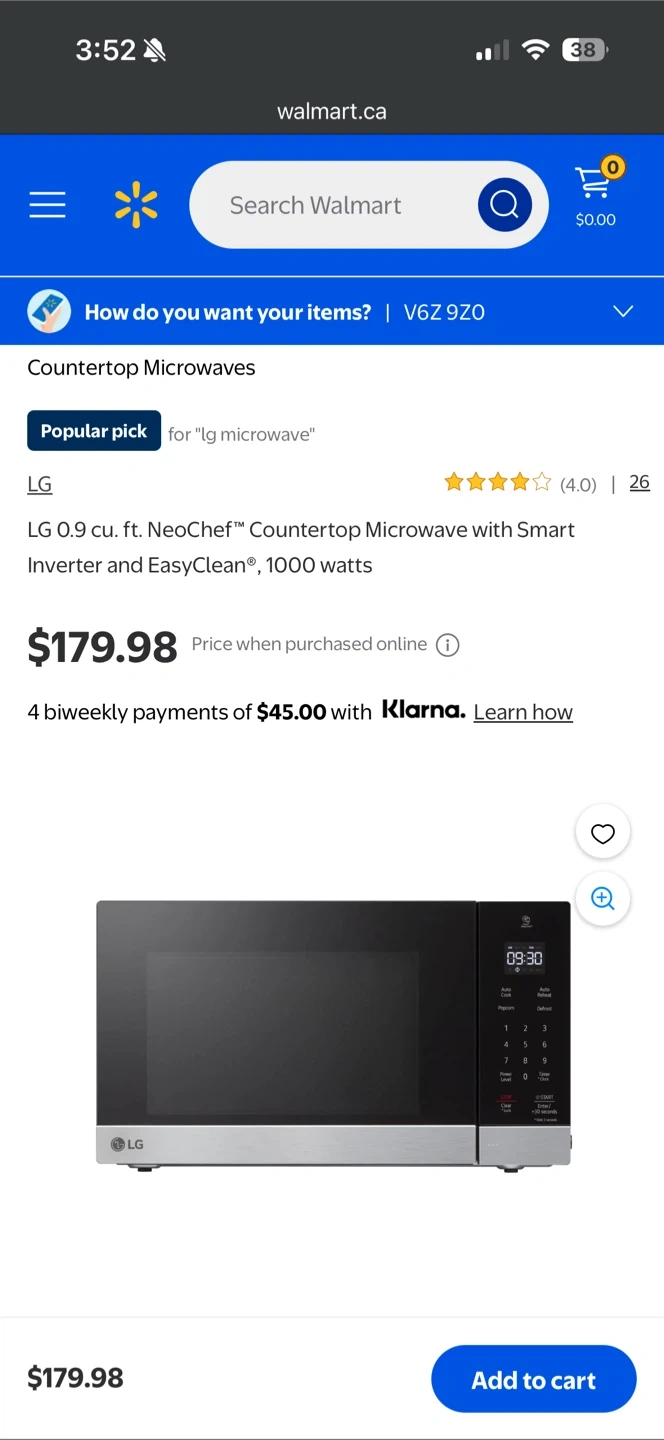Add microwave to wishlist with heart icon
Viewport: 664px width, 1440px height.
[x=602, y=833]
